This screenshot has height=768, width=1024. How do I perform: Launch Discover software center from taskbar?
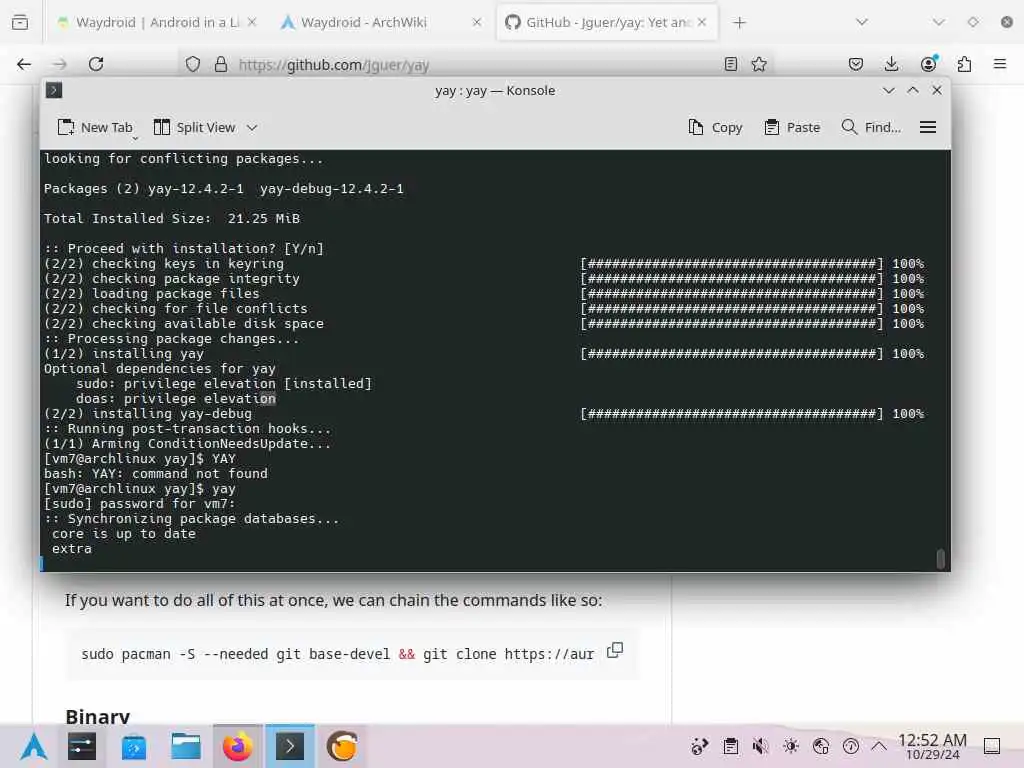[x=134, y=746]
